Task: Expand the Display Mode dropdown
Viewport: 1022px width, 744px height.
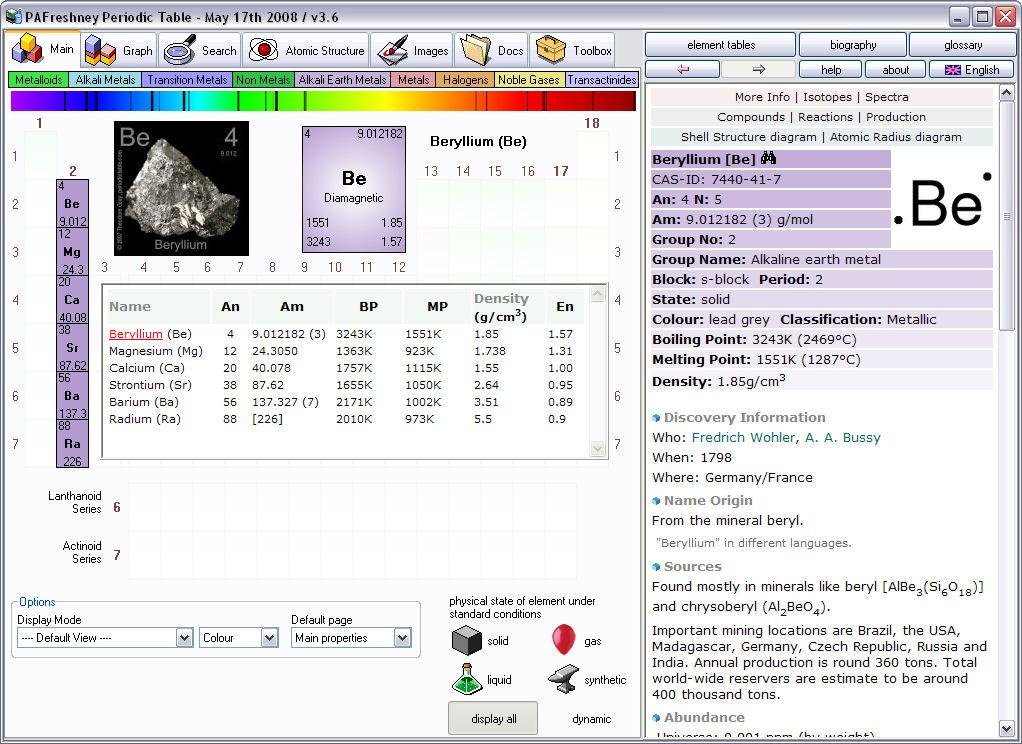Action: [184, 638]
